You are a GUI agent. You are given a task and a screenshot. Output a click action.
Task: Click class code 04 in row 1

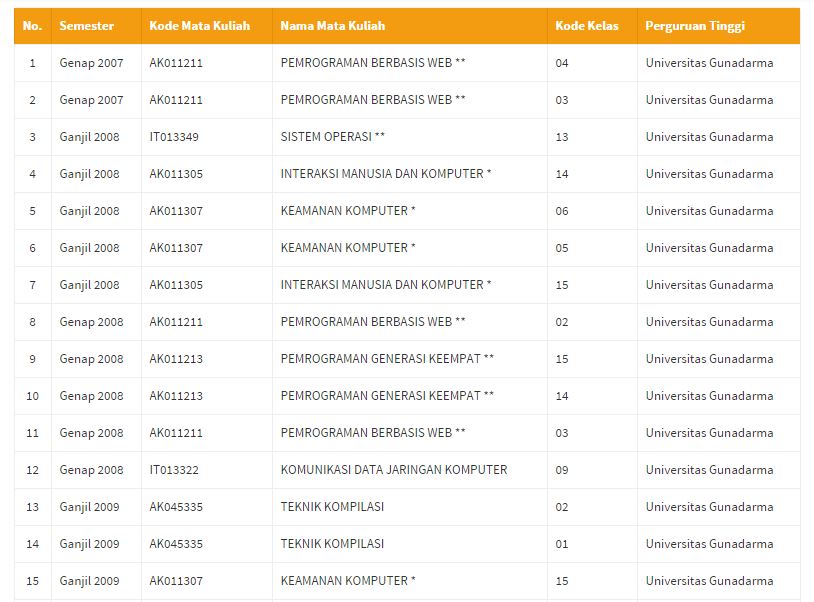(562, 63)
